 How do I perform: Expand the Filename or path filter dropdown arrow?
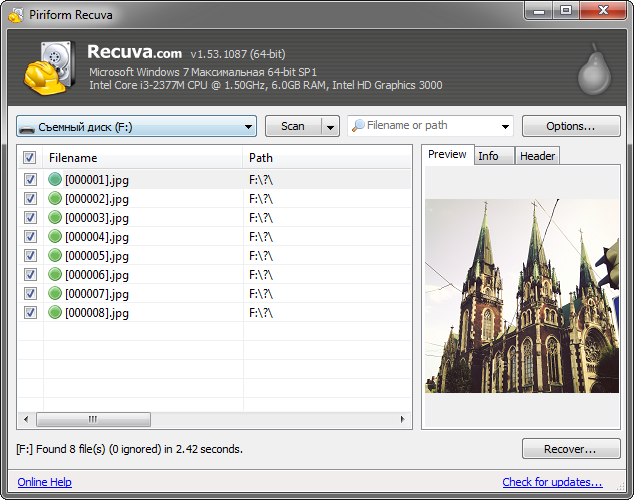pos(505,127)
